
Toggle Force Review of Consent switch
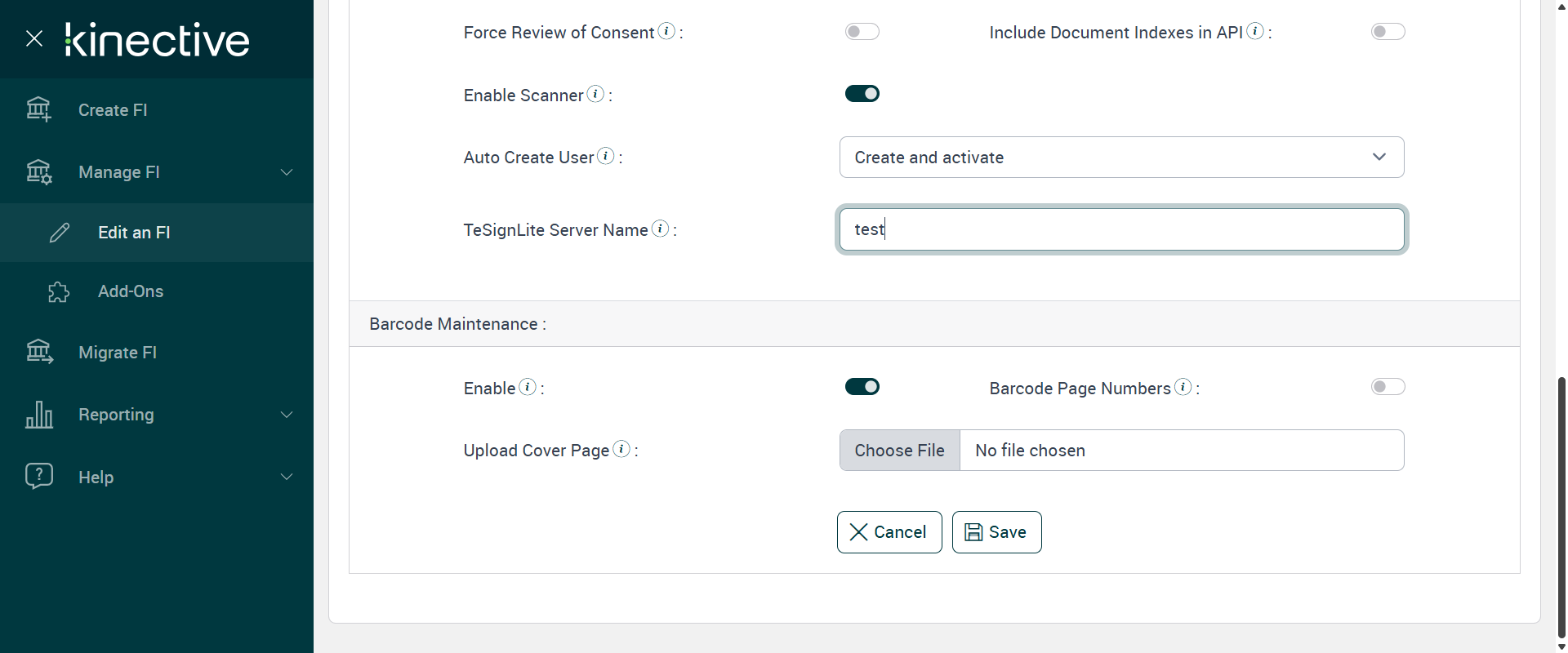click(862, 32)
